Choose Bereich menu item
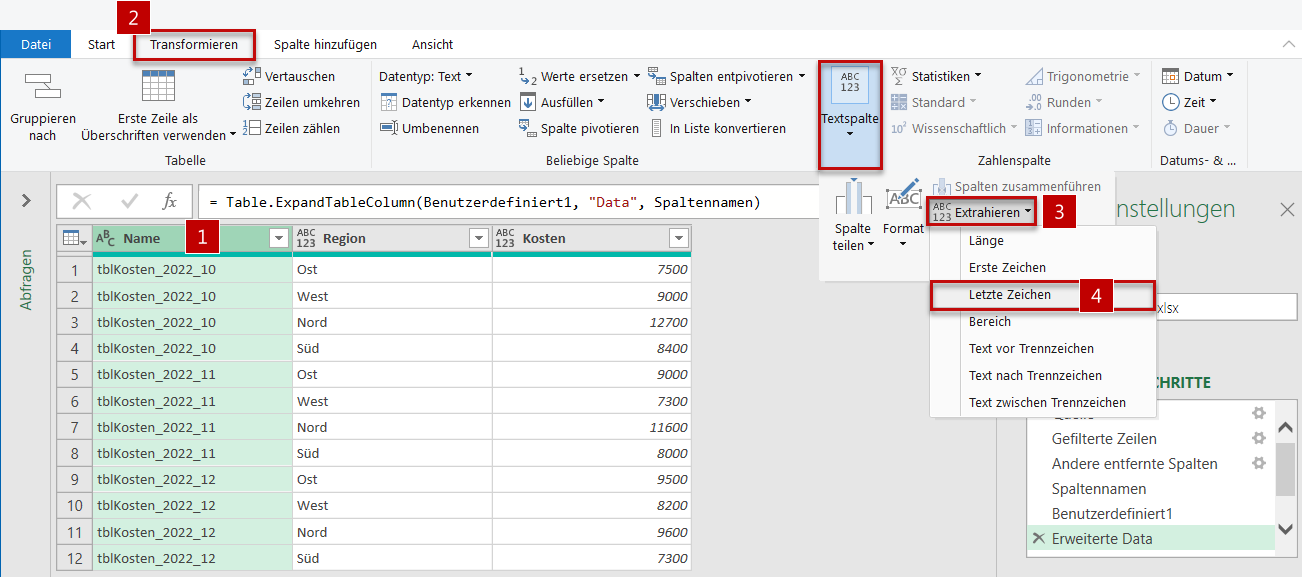This screenshot has width=1302, height=577. pos(1042,321)
